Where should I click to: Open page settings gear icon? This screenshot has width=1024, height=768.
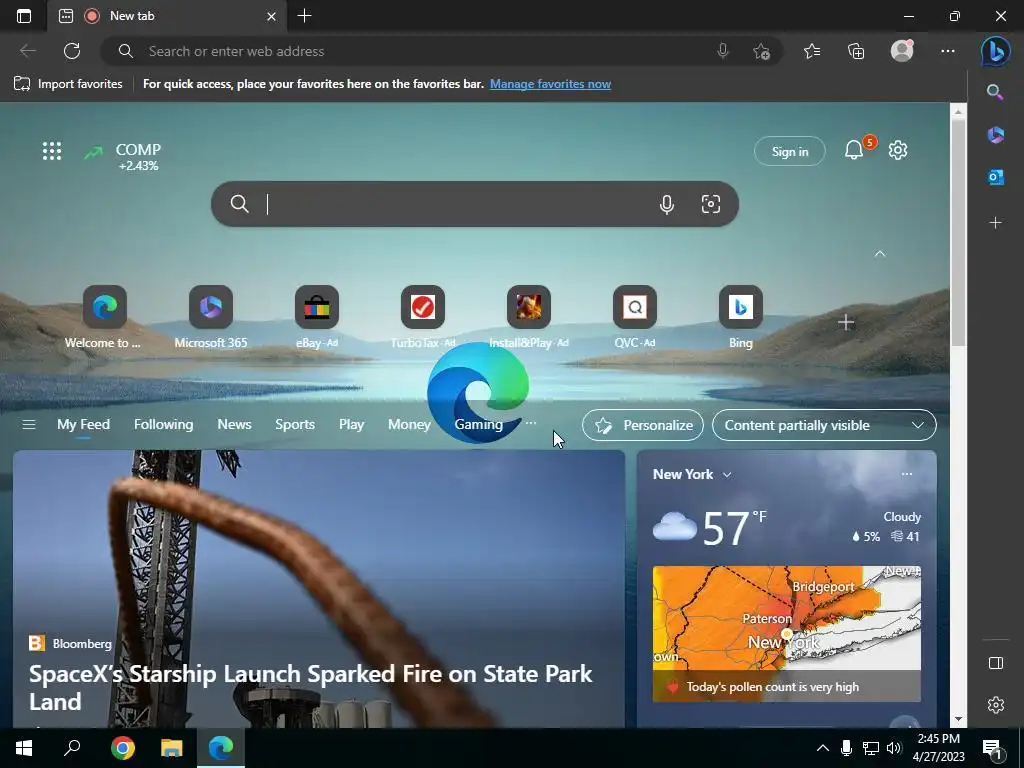[898, 150]
